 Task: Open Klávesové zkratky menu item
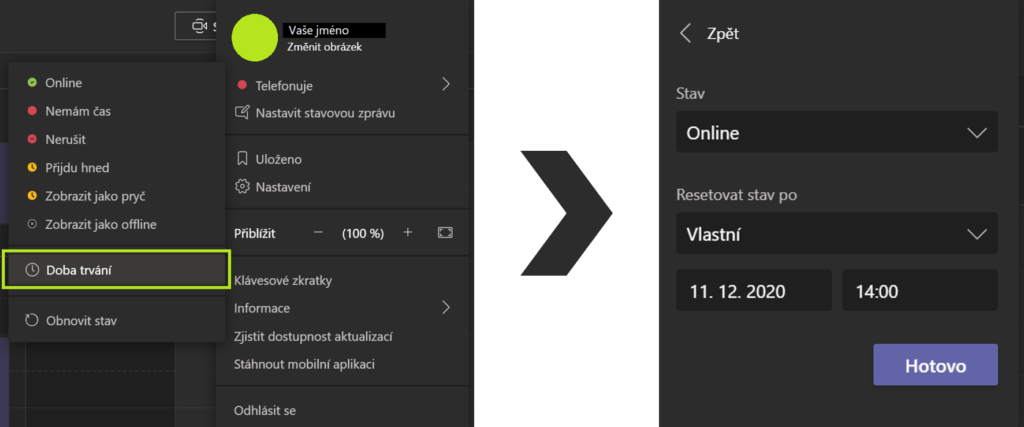pyautogui.click(x=283, y=280)
